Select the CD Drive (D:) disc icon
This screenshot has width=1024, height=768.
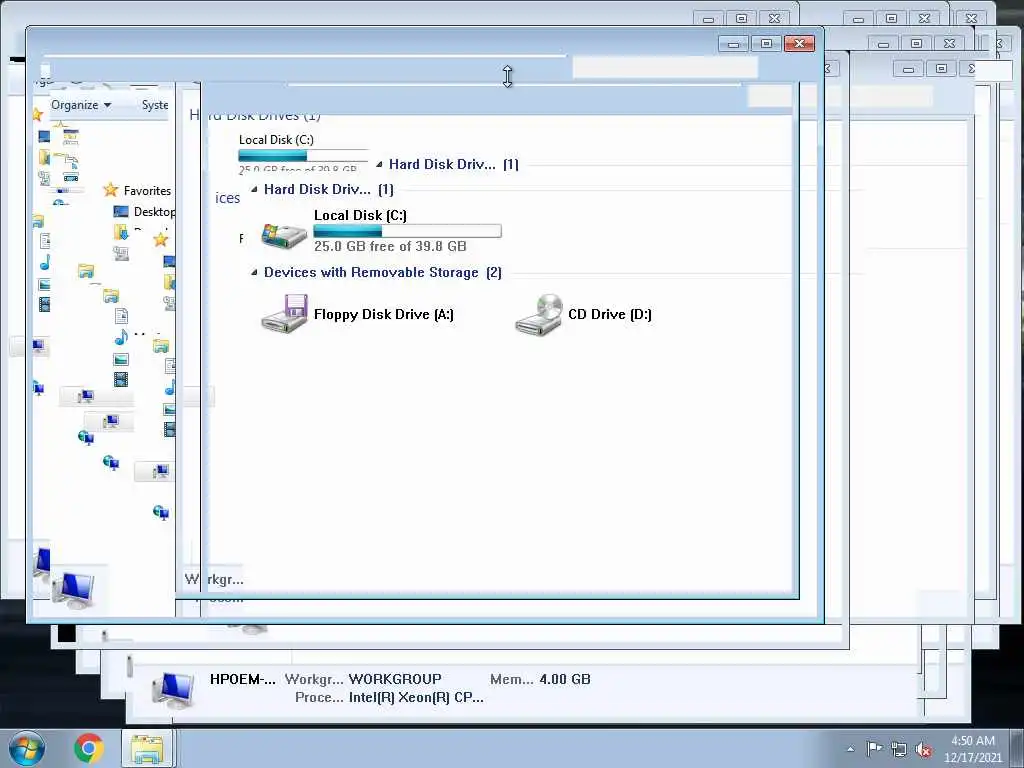click(x=539, y=314)
